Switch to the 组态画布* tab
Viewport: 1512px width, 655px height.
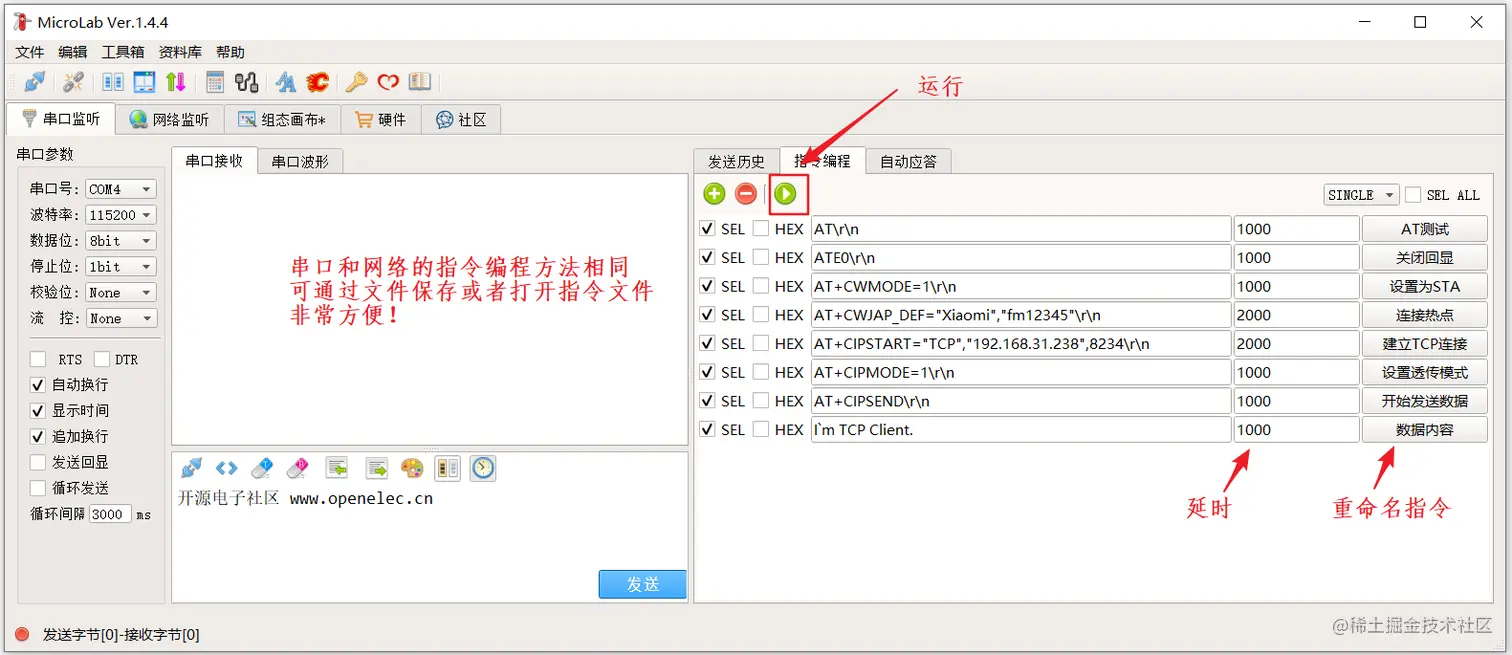click(282, 119)
